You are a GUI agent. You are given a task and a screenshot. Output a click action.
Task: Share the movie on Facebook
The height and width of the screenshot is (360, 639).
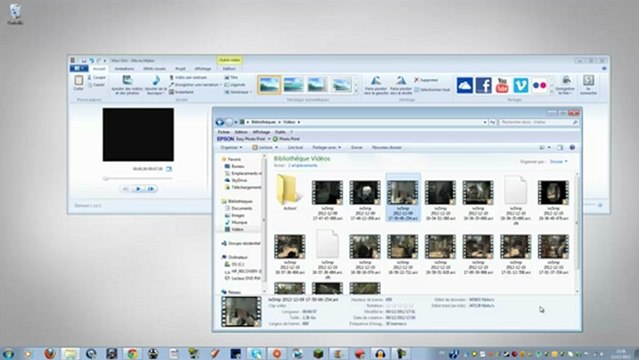click(483, 85)
